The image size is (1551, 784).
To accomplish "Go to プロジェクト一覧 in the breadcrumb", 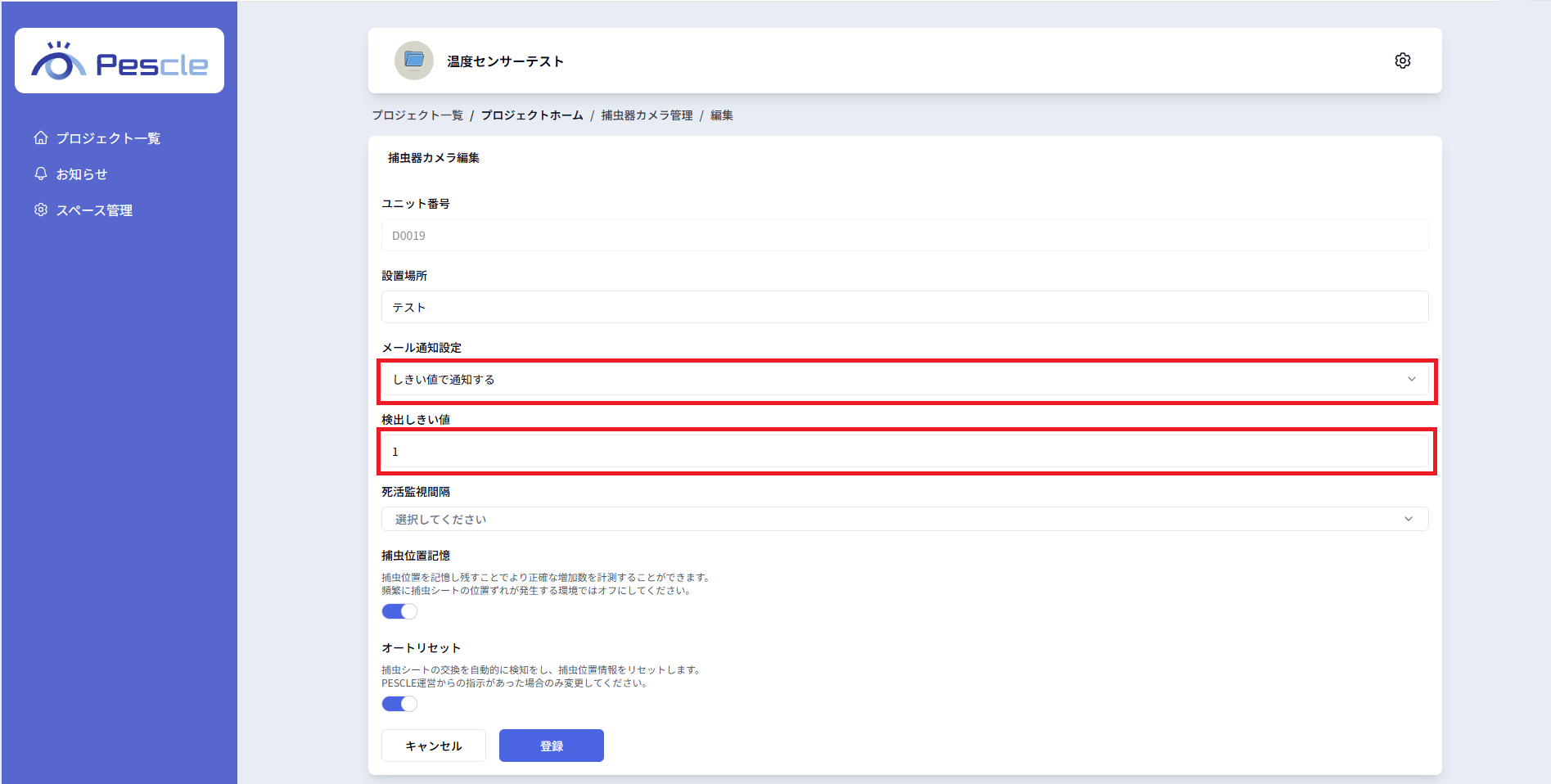I will coord(417,115).
